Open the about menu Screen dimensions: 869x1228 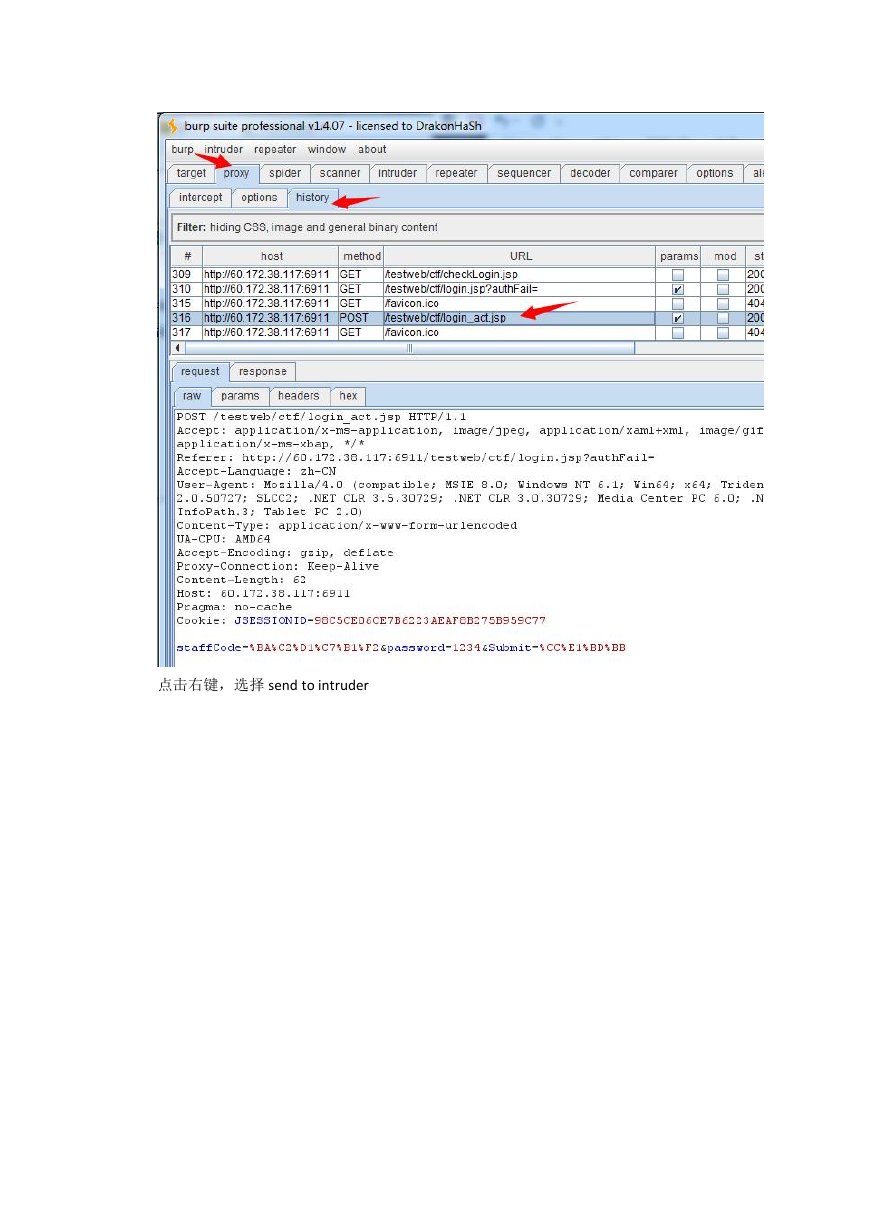373,150
